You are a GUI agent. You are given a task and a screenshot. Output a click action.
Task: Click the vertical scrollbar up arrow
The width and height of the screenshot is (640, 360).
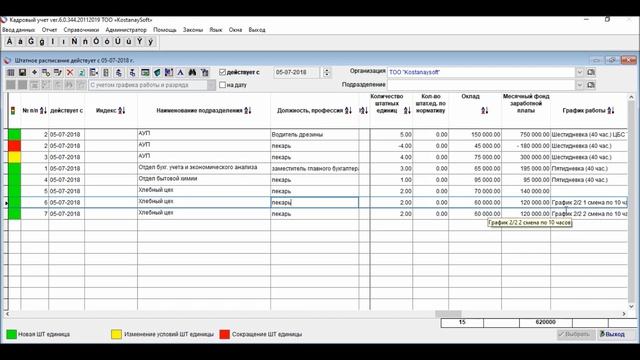tap(631, 97)
